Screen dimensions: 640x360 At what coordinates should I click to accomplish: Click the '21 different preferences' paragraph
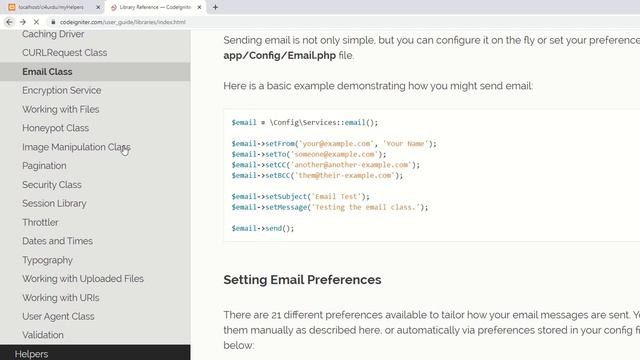point(431,330)
